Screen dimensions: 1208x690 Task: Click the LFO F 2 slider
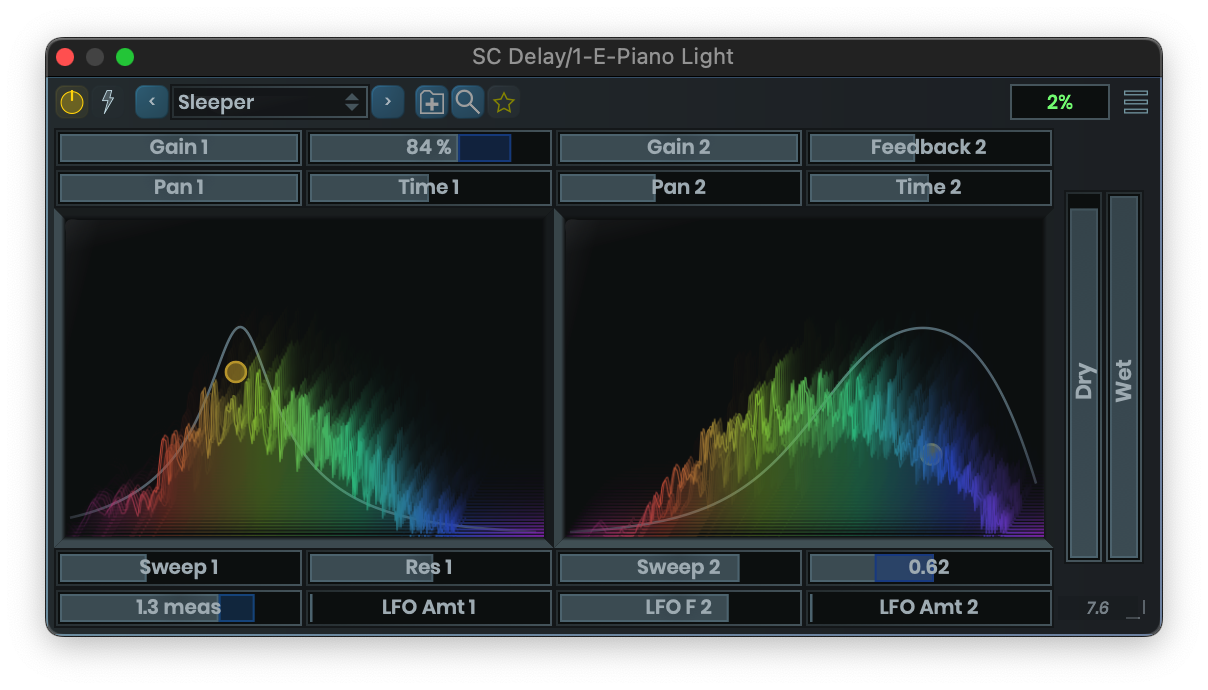679,608
